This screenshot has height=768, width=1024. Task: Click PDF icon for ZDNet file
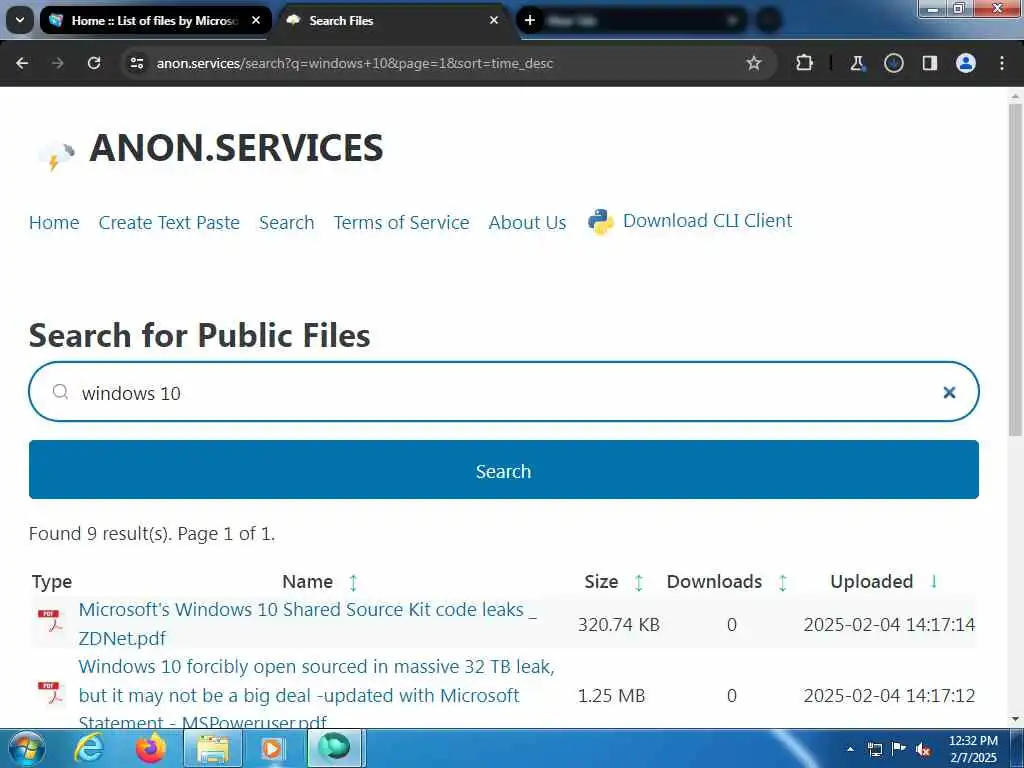[51, 621]
